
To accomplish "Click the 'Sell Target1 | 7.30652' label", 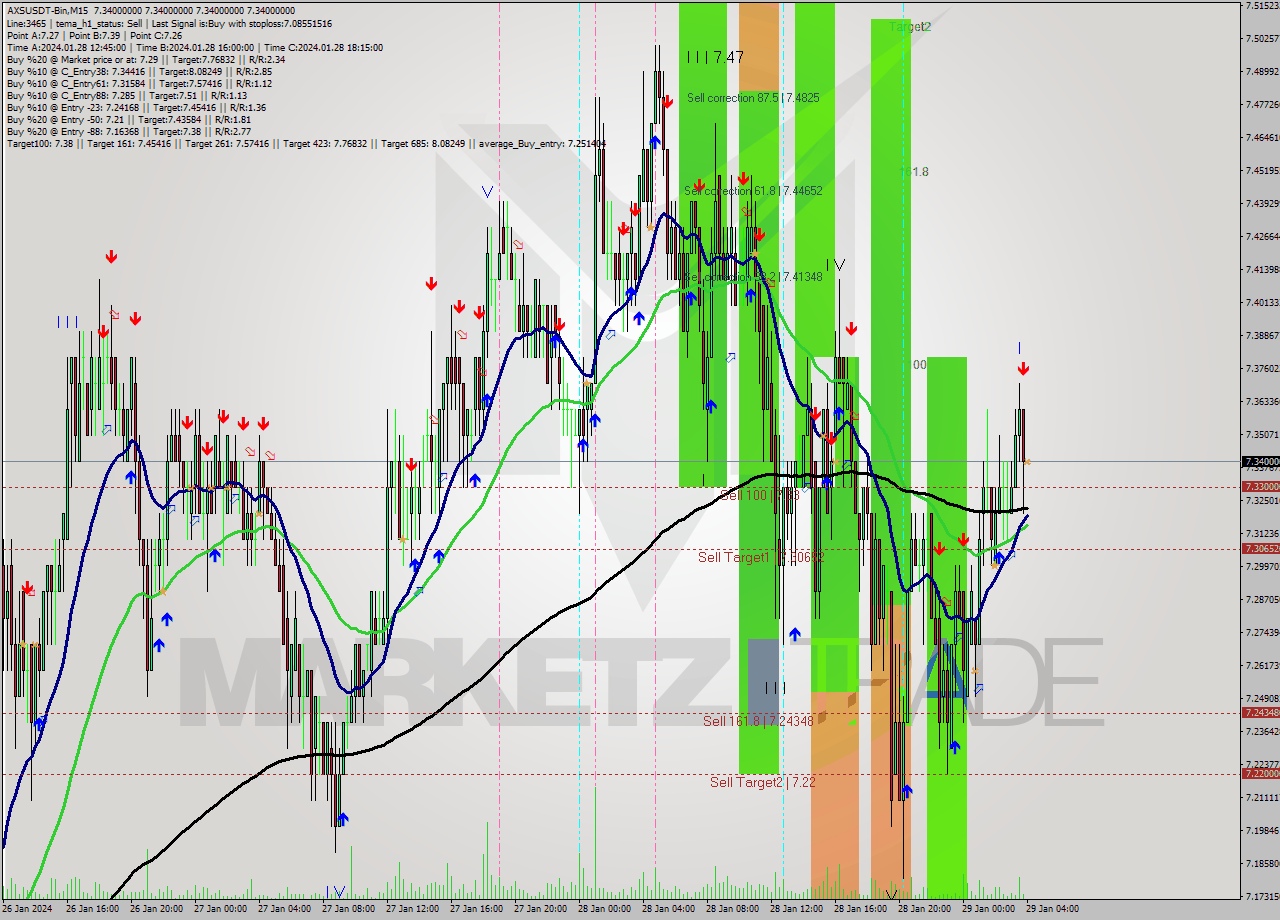I will click(x=760, y=556).
